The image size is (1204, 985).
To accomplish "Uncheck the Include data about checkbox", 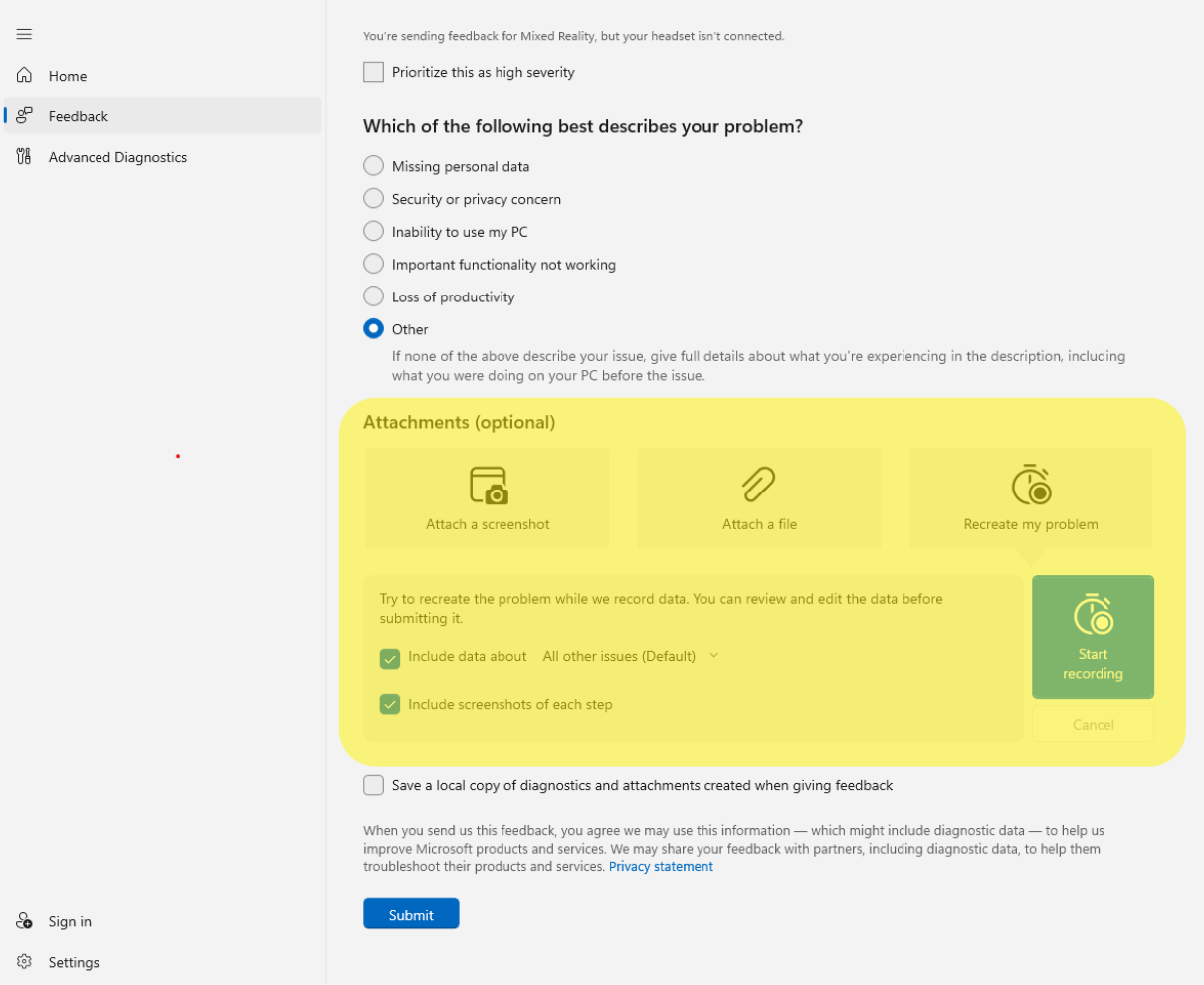I will (x=390, y=658).
